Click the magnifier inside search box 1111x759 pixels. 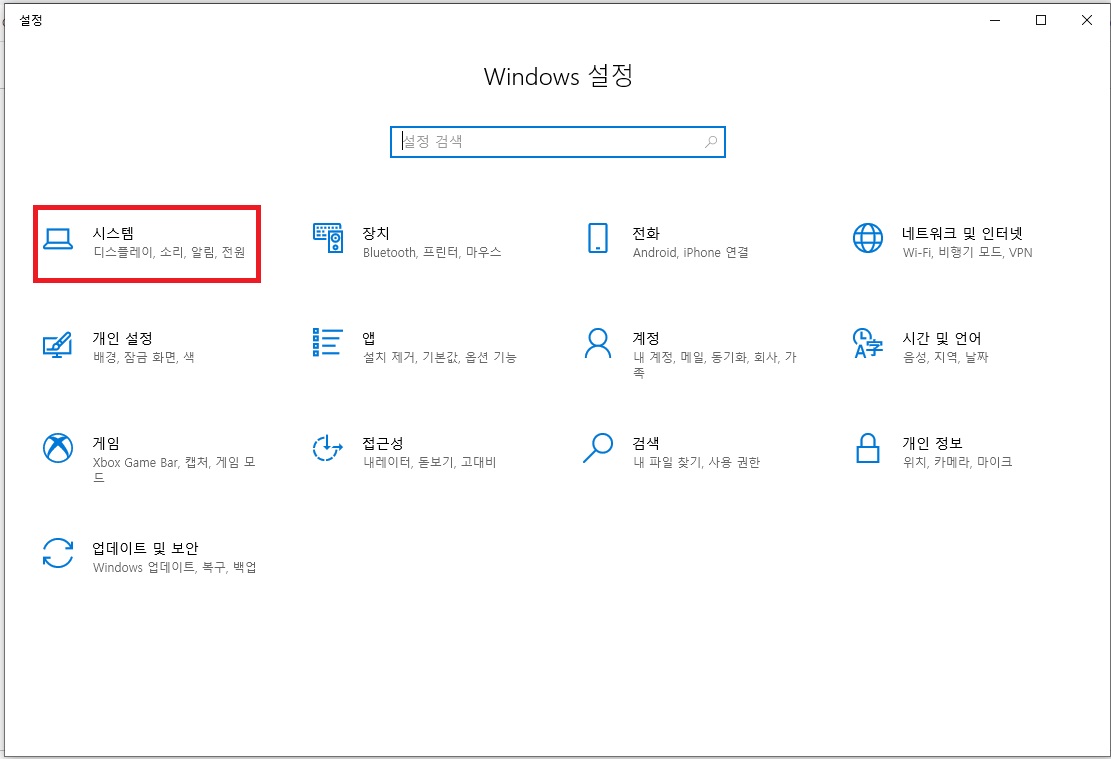(711, 142)
